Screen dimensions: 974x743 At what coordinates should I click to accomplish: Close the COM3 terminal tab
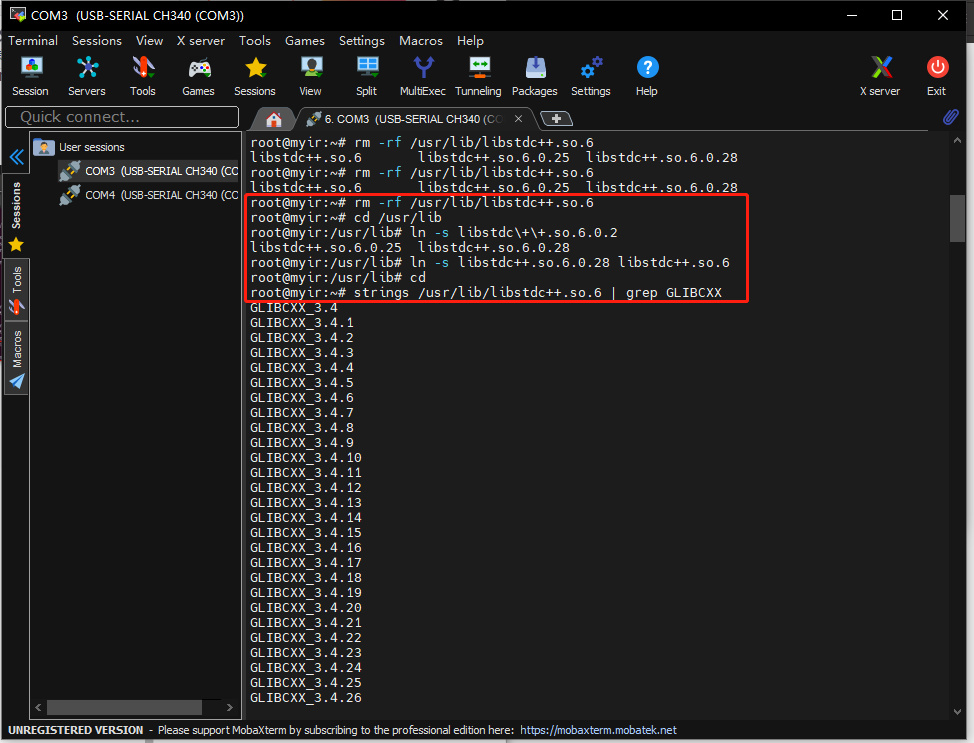click(518, 119)
